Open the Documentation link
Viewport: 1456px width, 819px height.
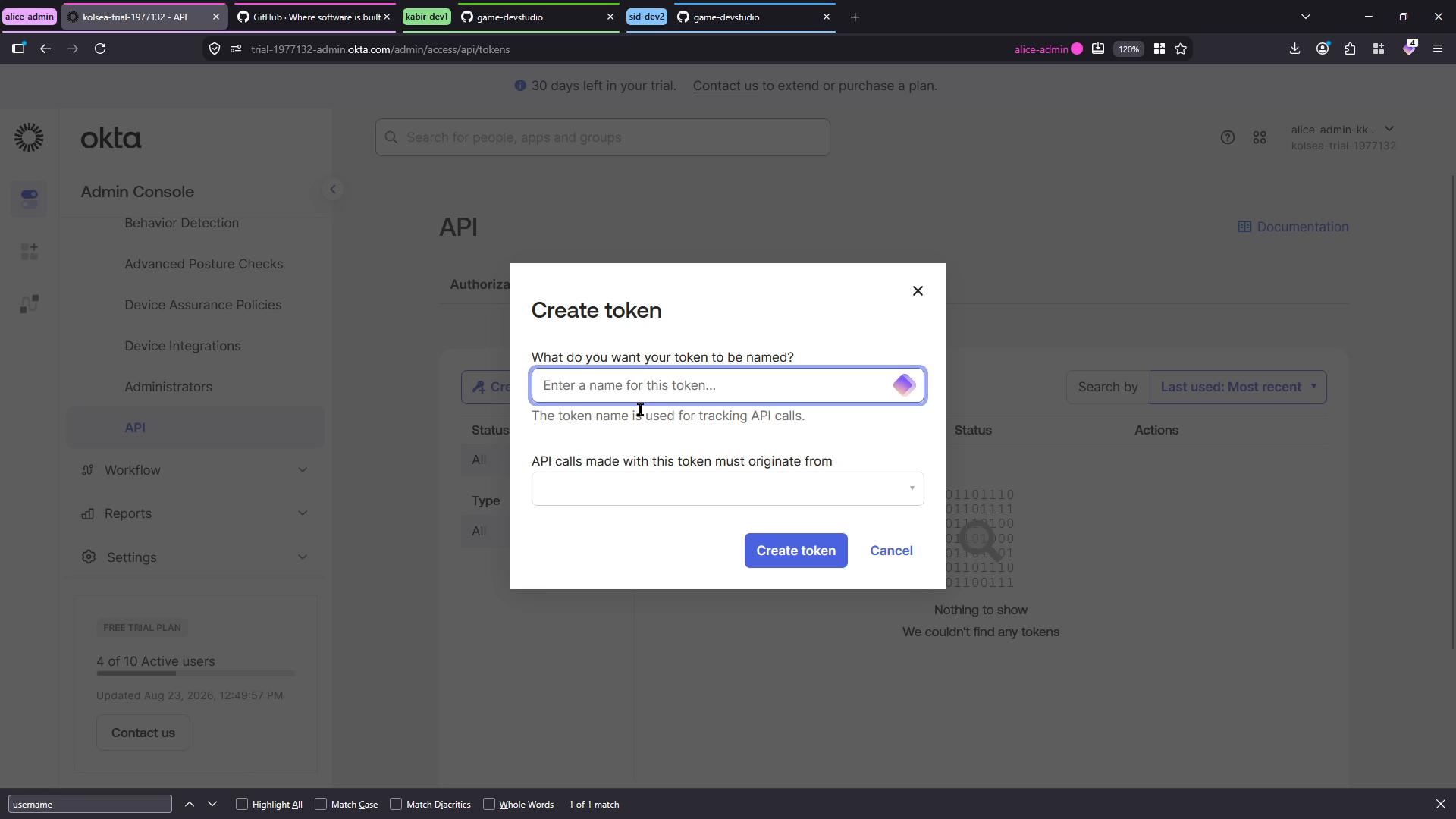tap(1293, 227)
